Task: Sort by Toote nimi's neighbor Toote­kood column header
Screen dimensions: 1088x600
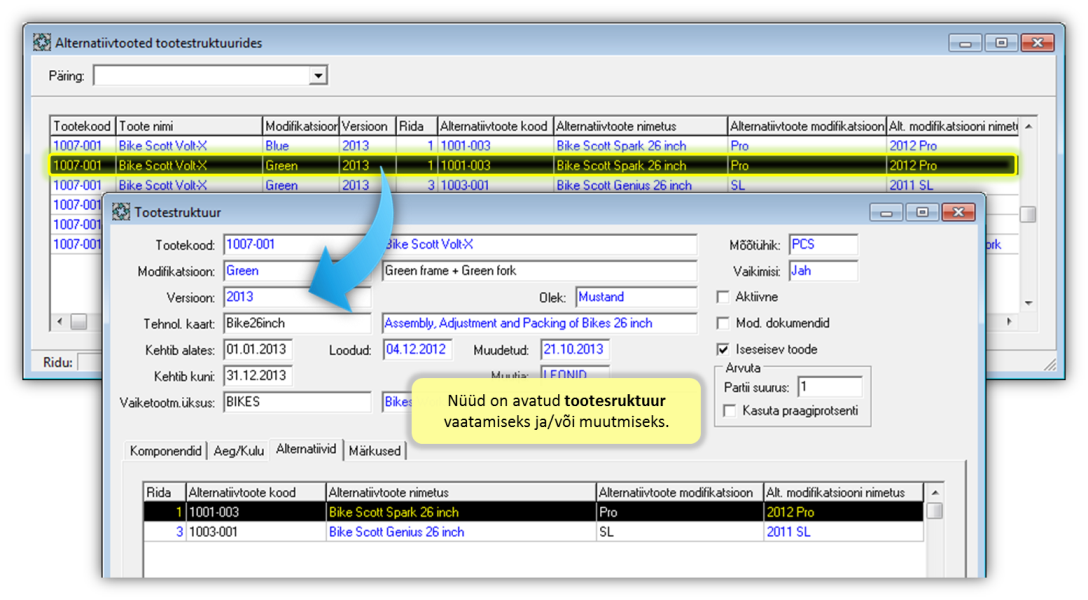Action: [83, 126]
